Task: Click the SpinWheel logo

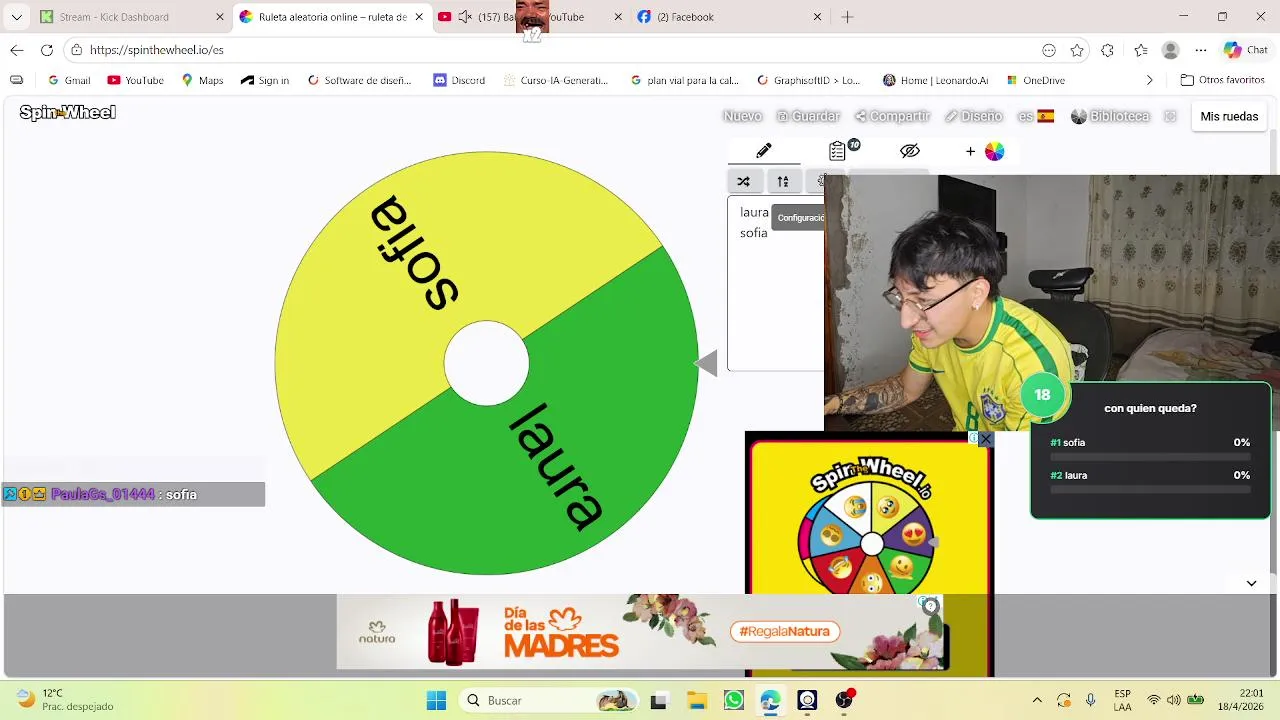Action: tap(68, 113)
